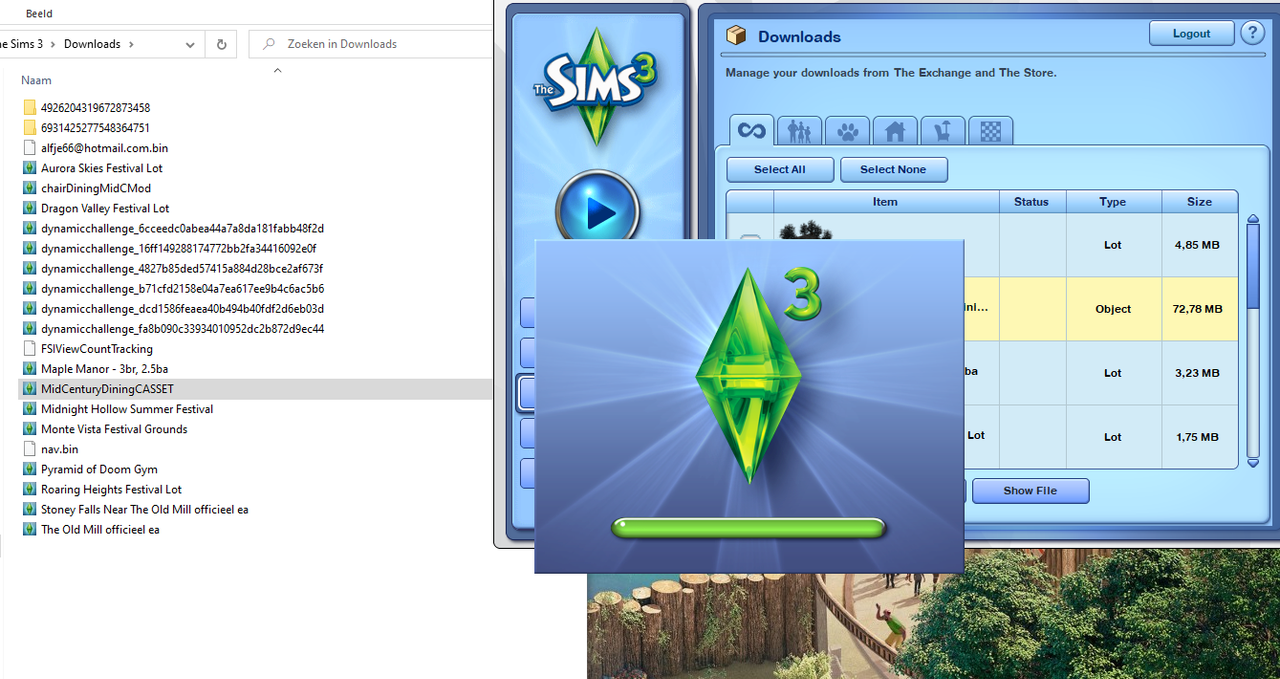Screen dimensions: 1280x679
Task: Select the MidCenturyDiningCASSET file
Action: pyautogui.click(x=107, y=389)
